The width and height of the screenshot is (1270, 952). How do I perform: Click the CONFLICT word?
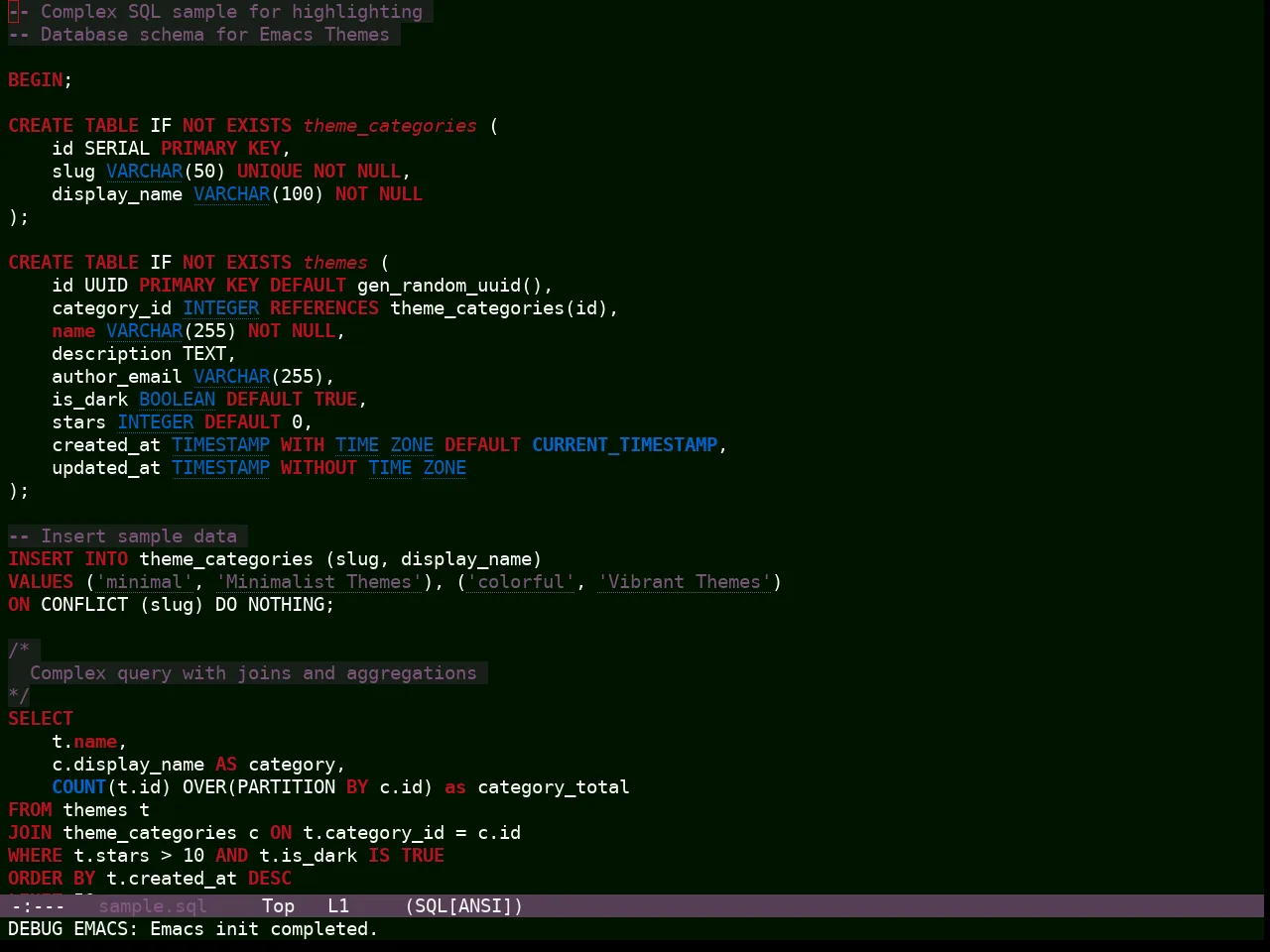click(x=84, y=605)
